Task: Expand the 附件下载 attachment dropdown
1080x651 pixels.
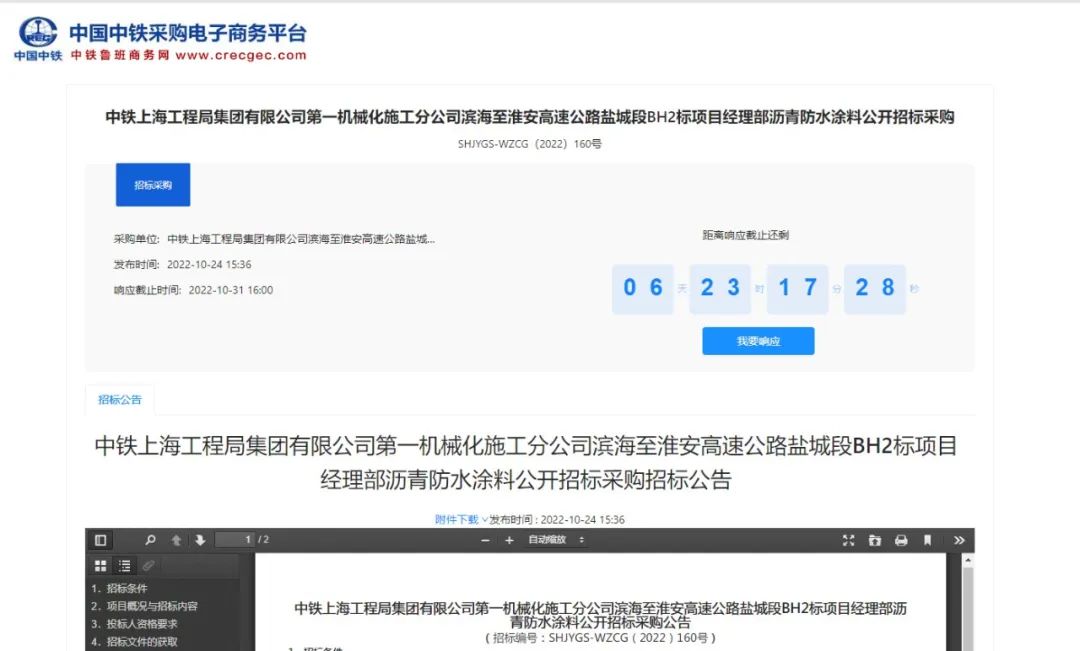Action: click(461, 519)
